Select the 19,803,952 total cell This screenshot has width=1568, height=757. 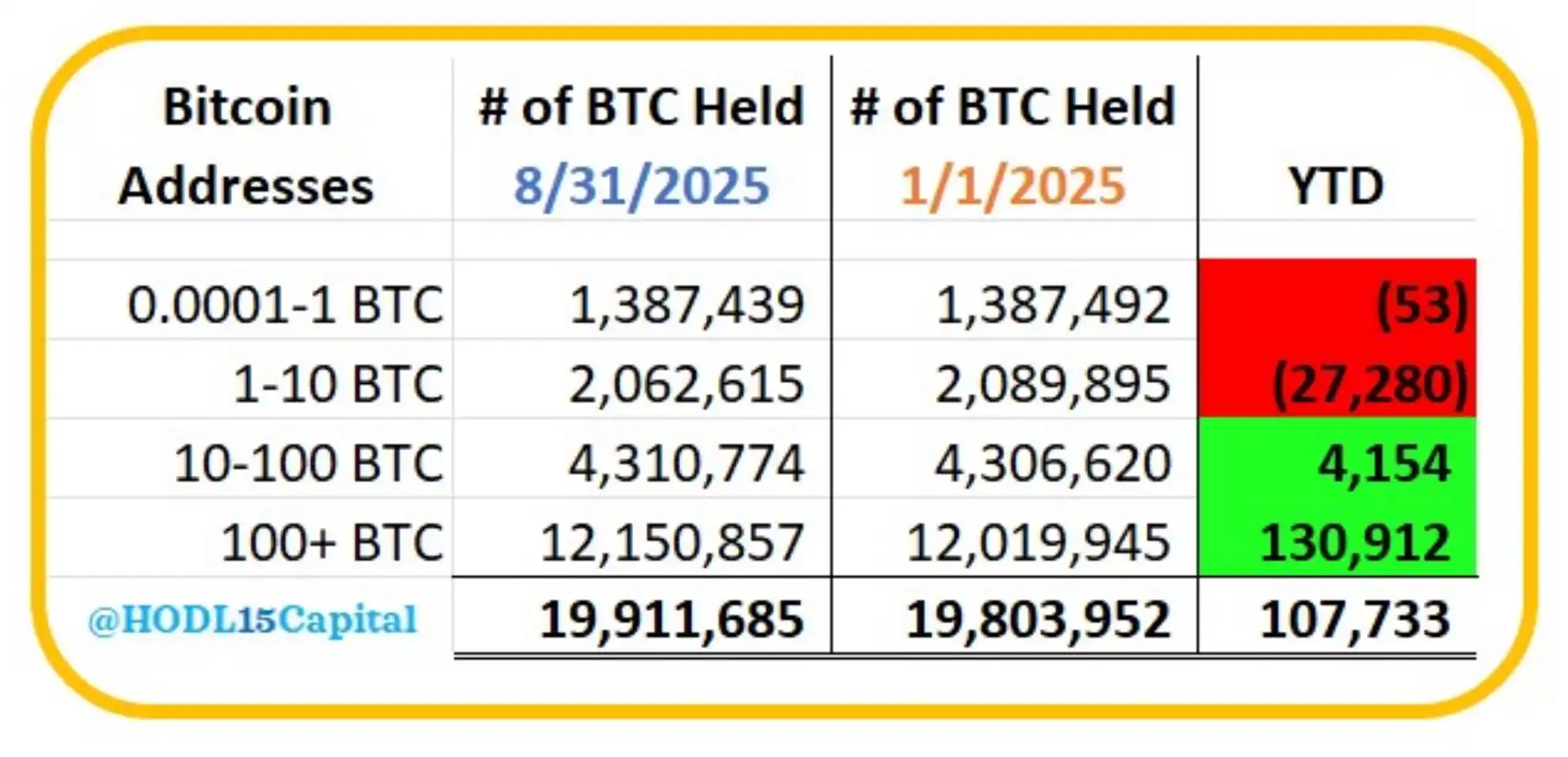pyautogui.click(x=1038, y=620)
